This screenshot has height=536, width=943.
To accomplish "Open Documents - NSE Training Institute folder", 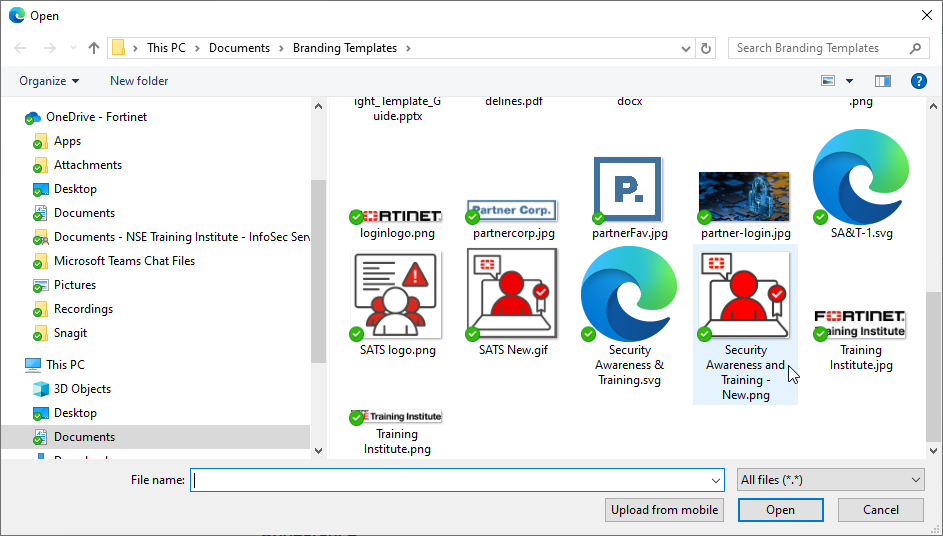I will tap(182, 237).
